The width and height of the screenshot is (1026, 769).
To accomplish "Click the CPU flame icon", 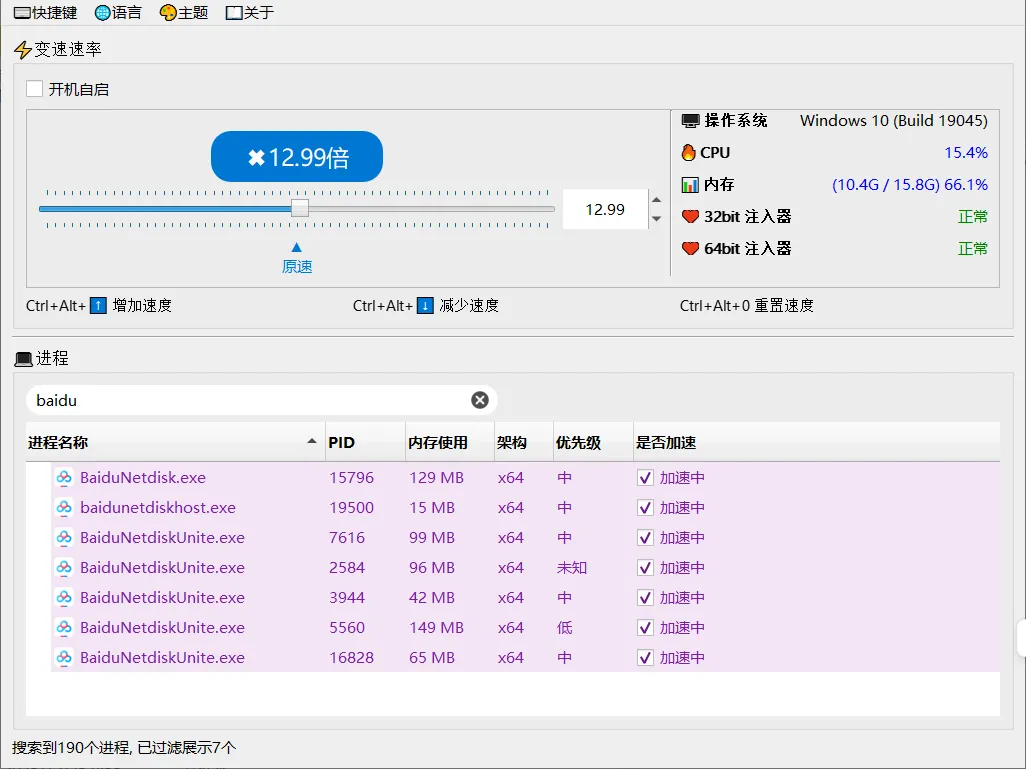I will point(689,152).
